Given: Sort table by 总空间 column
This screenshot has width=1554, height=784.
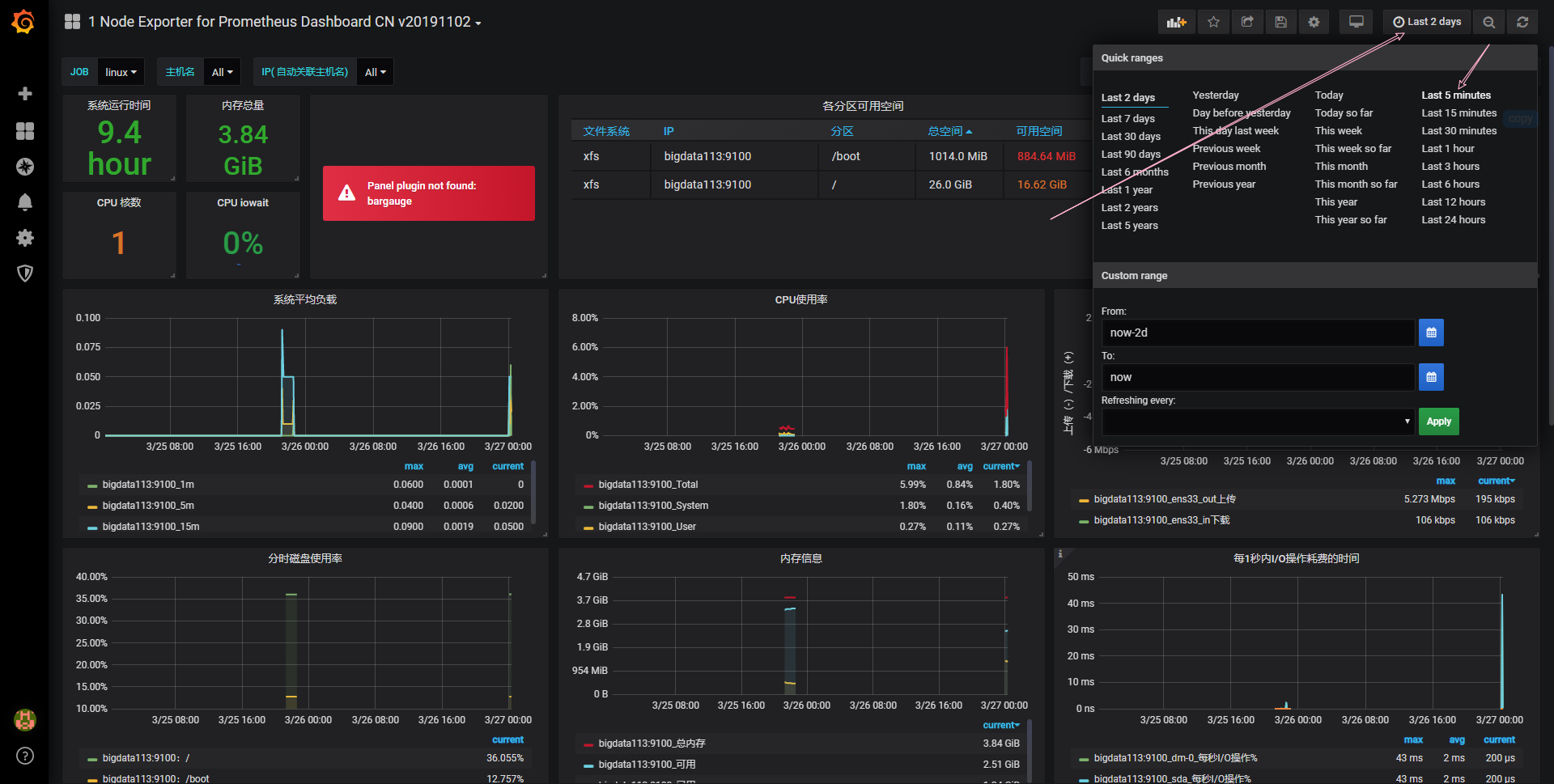Looking at the screenshot, I should [950, 131].
